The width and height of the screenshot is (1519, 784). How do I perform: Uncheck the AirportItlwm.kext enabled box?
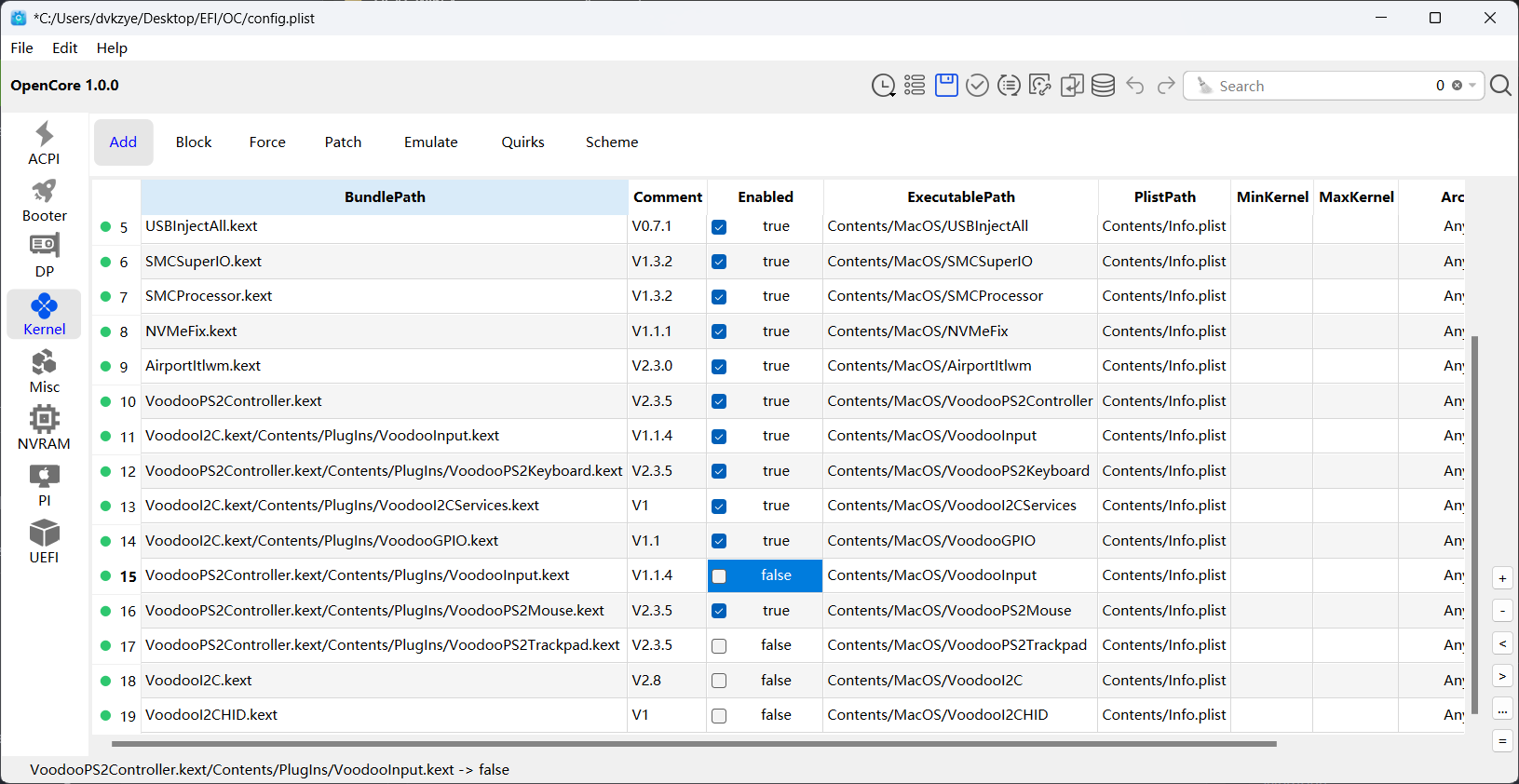(719, 367)
